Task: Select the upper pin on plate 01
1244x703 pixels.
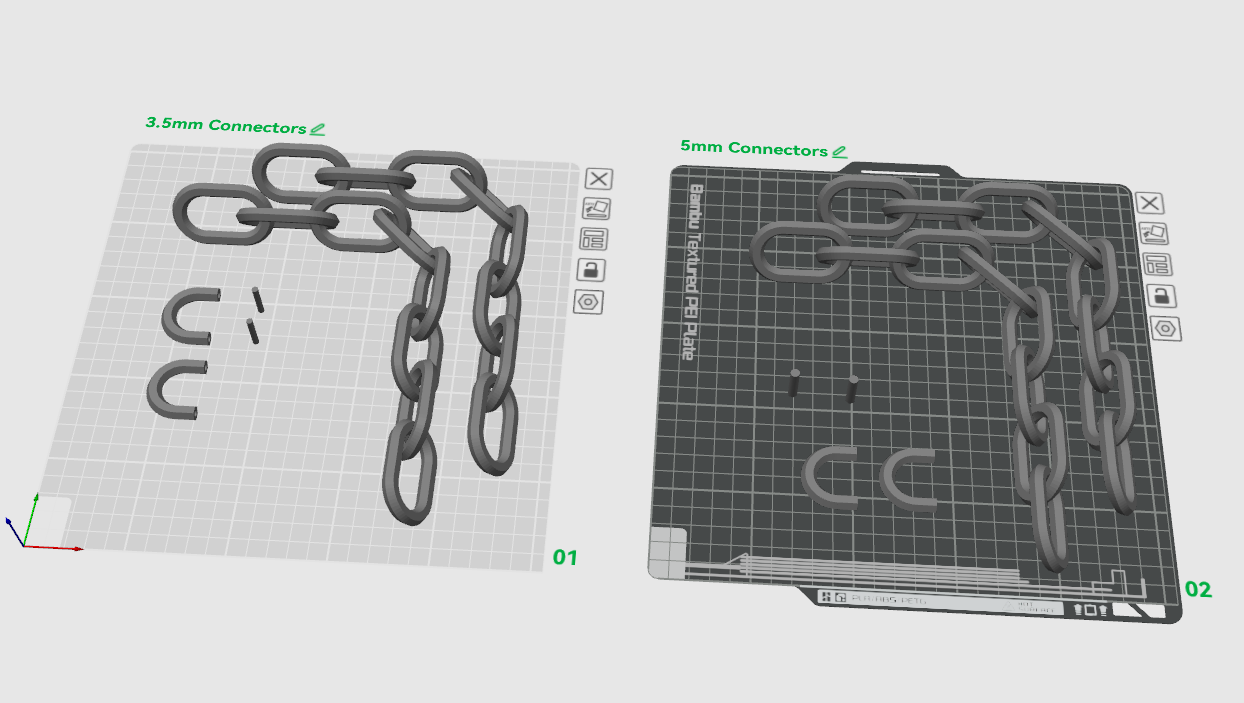Action: click(259, 299)
